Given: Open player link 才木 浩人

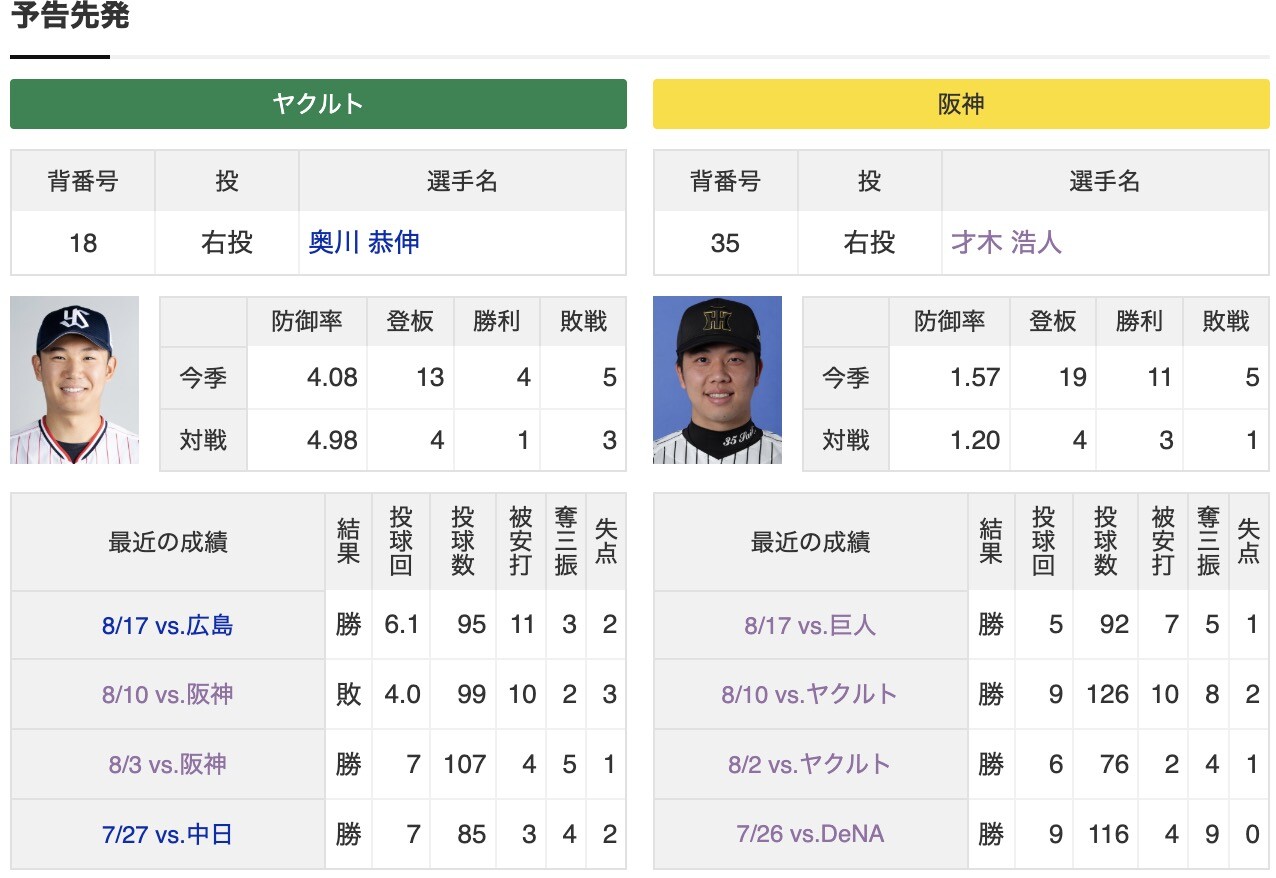Looking at the screenshot, I should point(1006,243).
